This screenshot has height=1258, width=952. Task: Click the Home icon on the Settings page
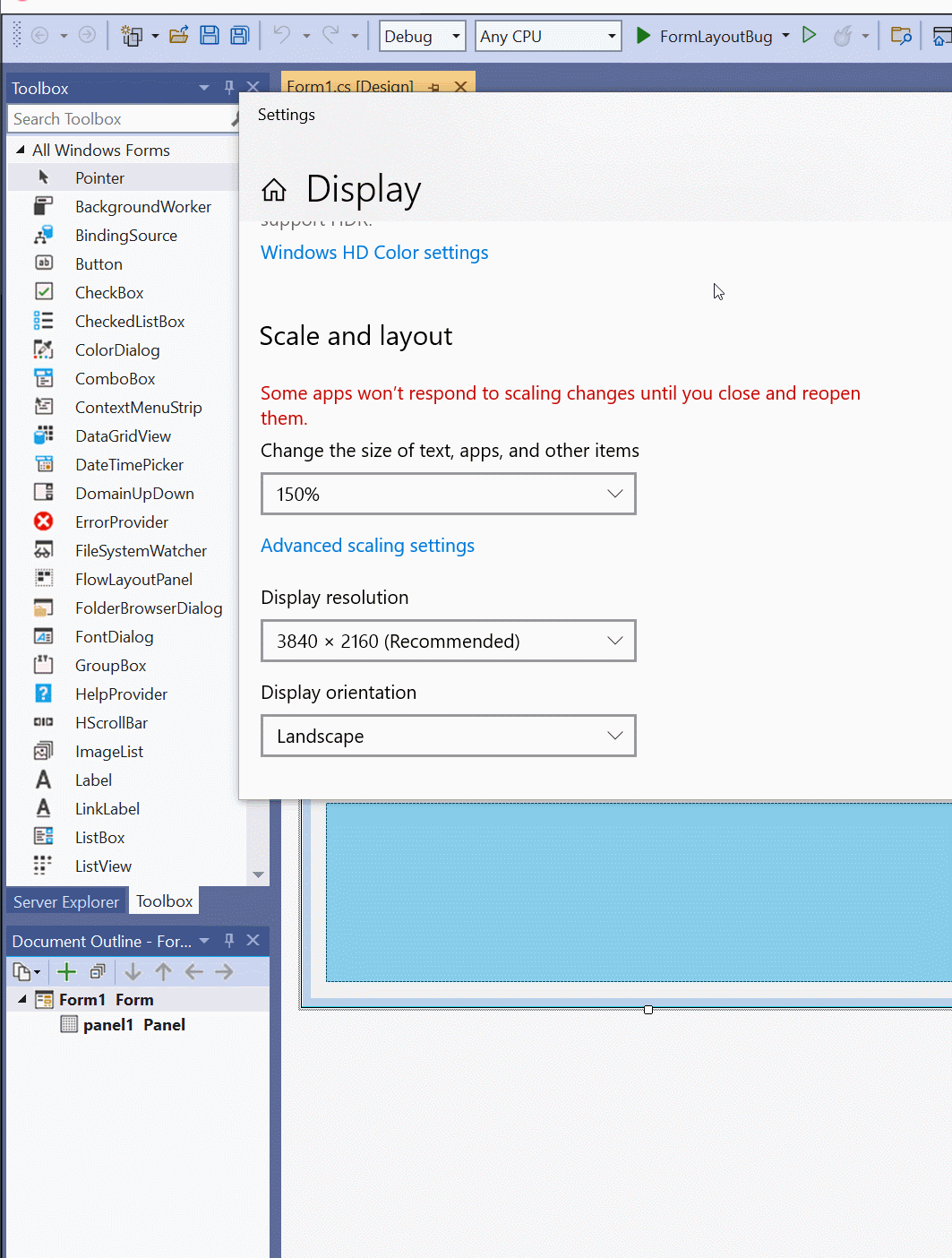(x=273, y=189)
